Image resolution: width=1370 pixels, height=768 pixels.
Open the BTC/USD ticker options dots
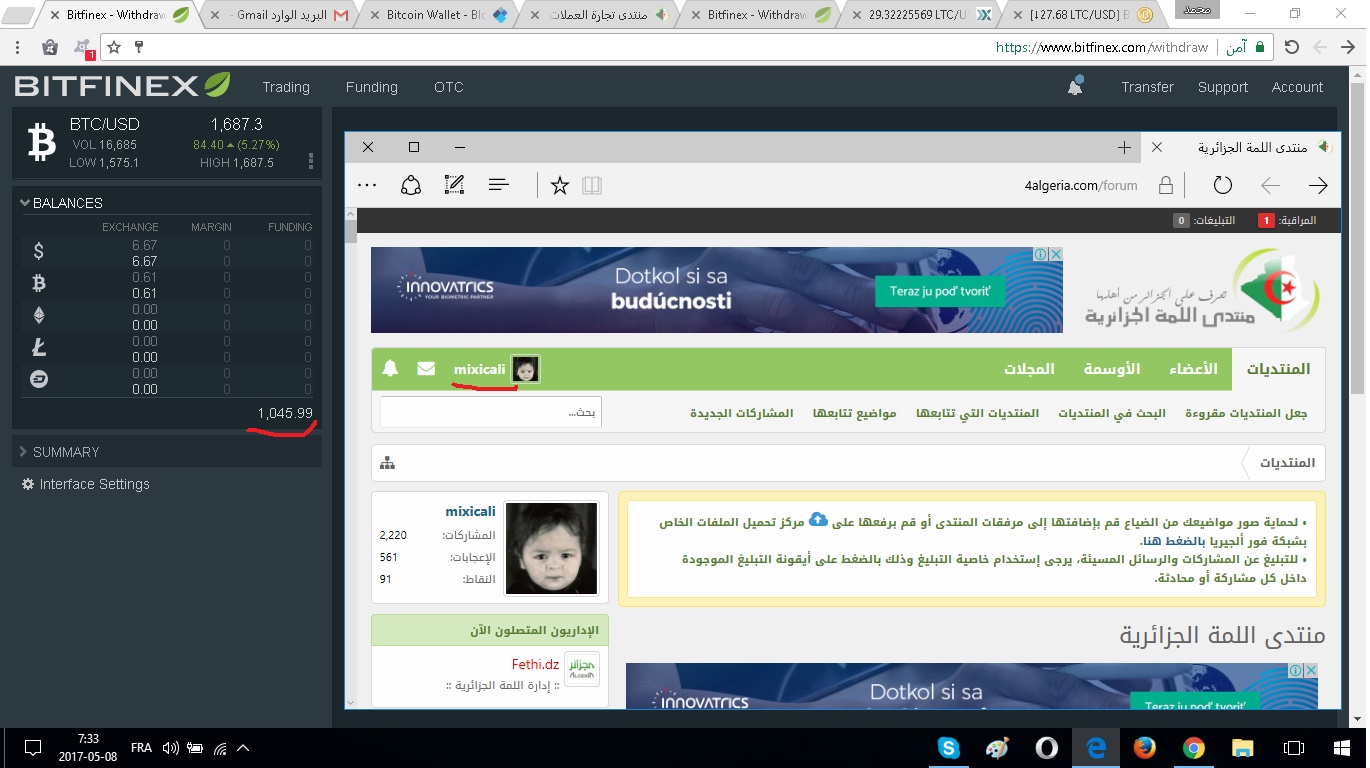311,161
